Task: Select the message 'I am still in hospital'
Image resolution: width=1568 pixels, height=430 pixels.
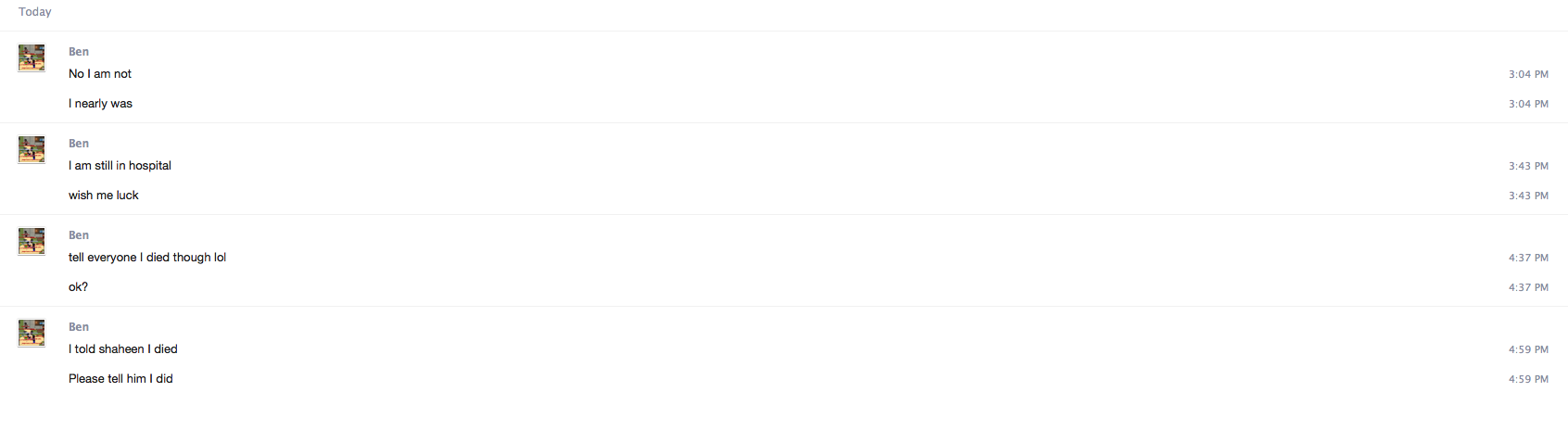Action: pos(120,166)
